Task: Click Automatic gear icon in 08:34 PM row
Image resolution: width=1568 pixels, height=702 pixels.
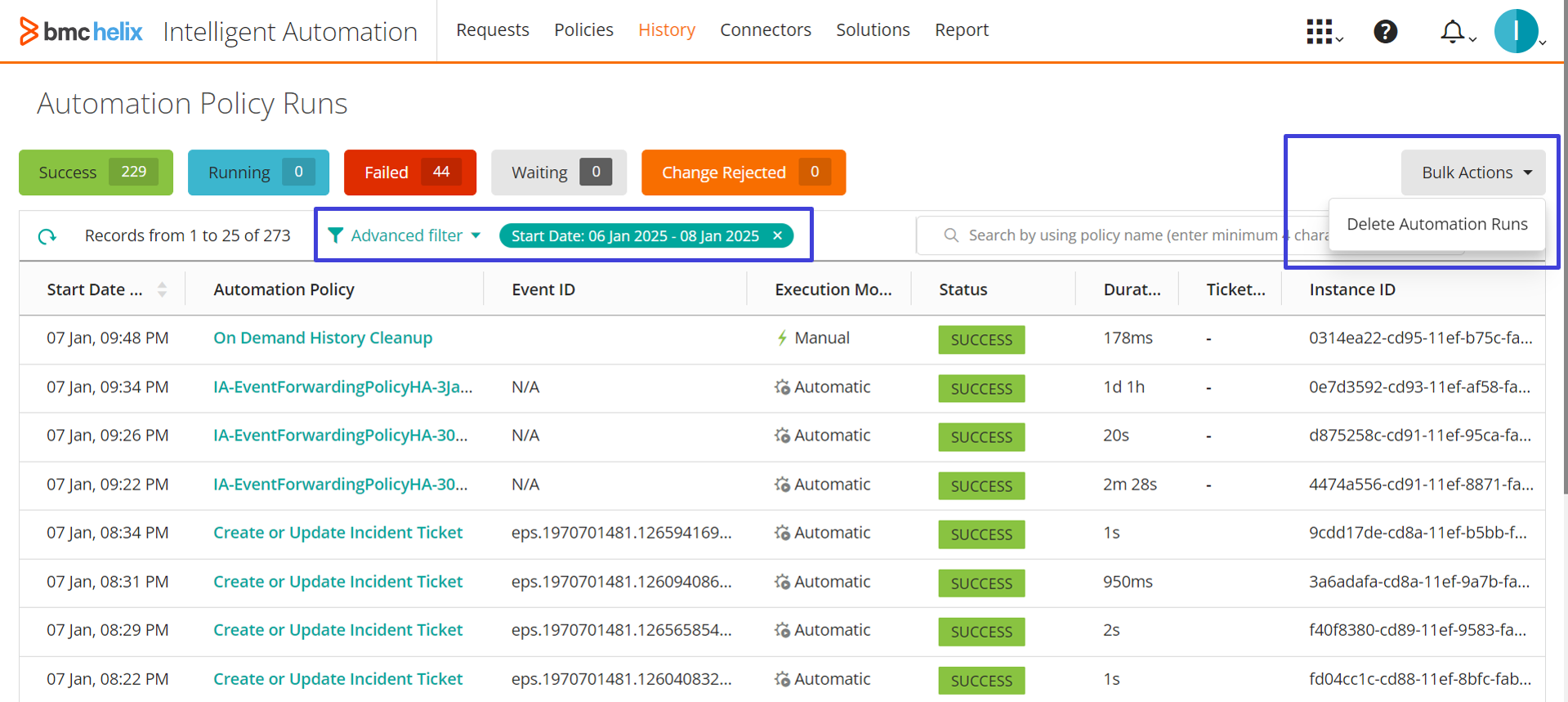Action: (x=782, y=533)
